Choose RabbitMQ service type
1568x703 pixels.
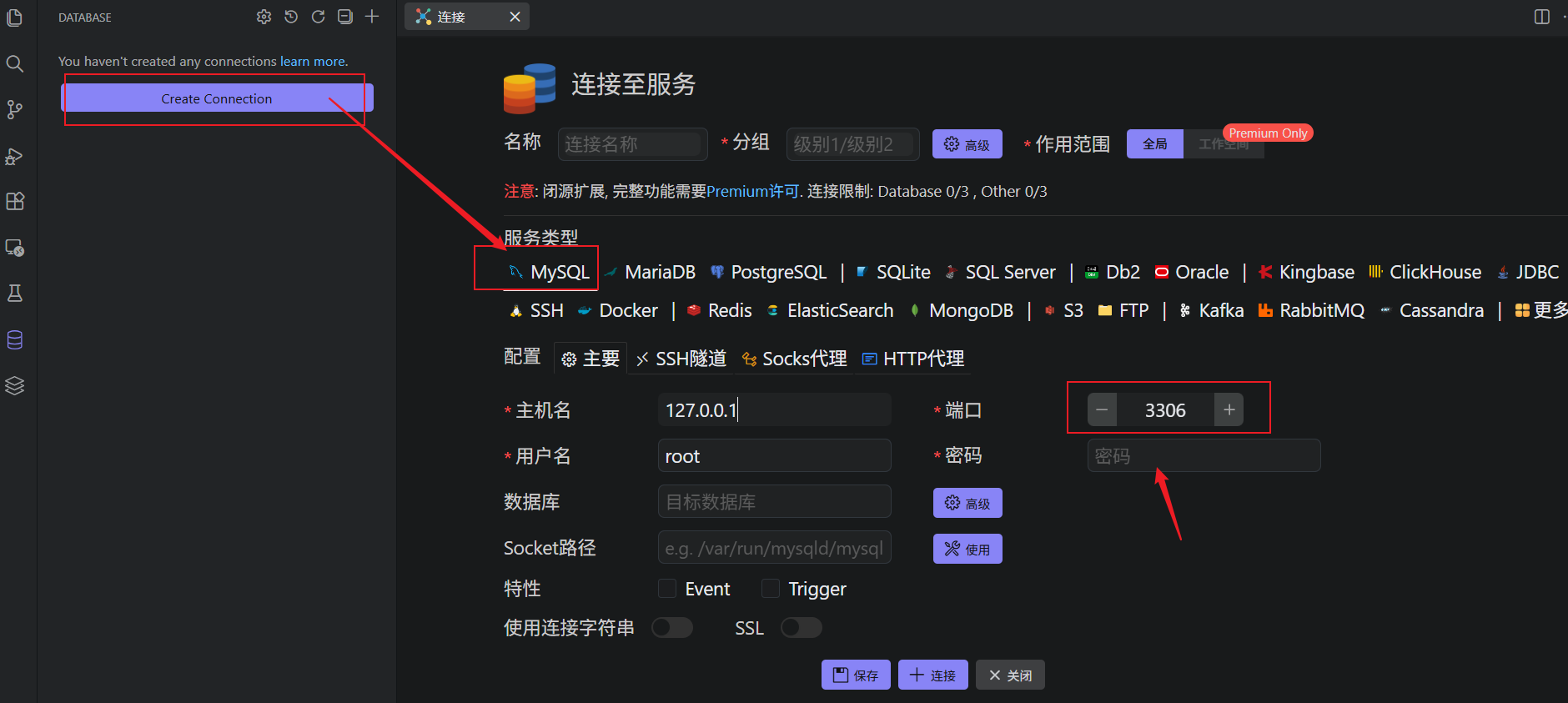1311,311
